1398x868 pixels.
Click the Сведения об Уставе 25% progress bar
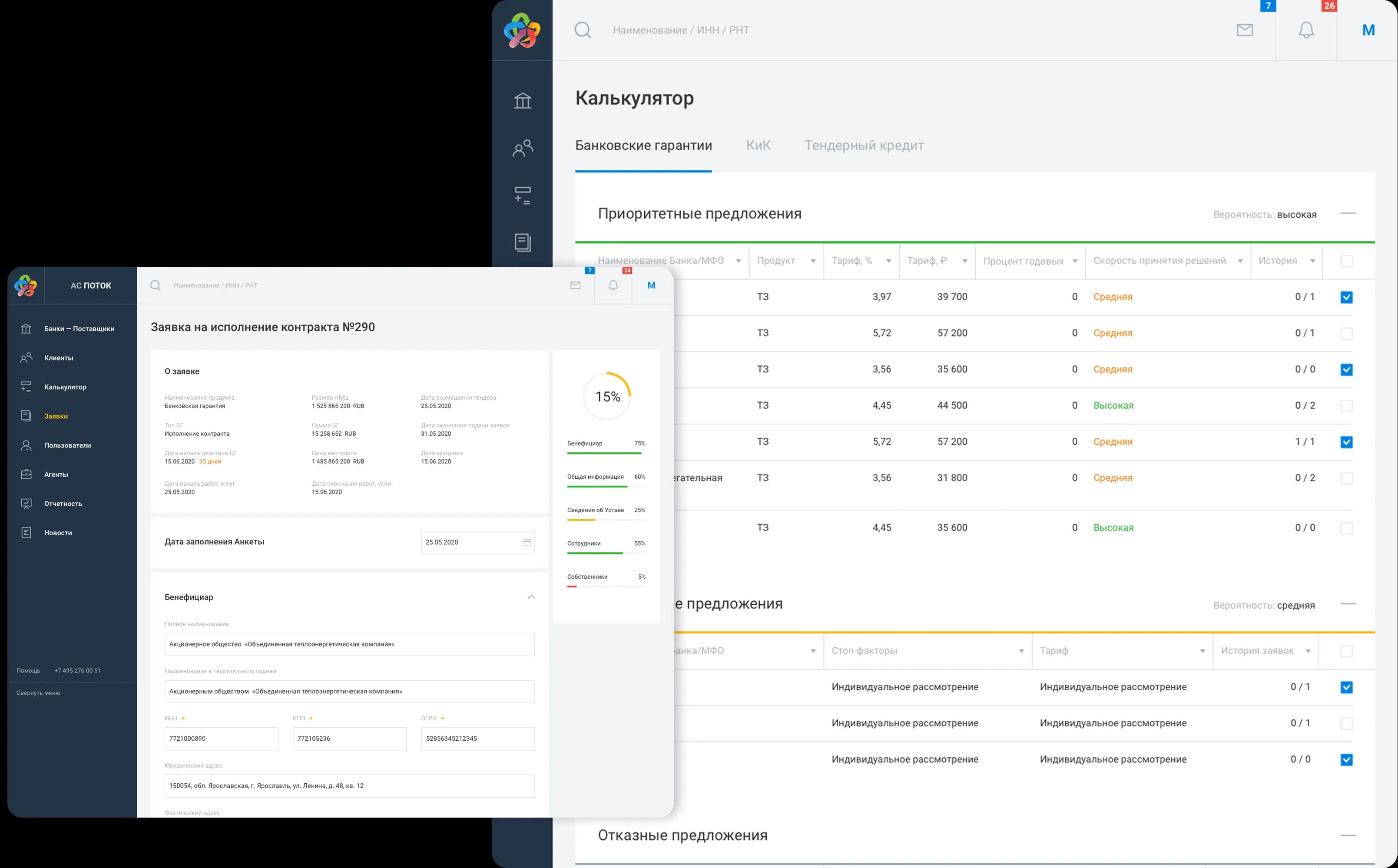pos(606,520)
